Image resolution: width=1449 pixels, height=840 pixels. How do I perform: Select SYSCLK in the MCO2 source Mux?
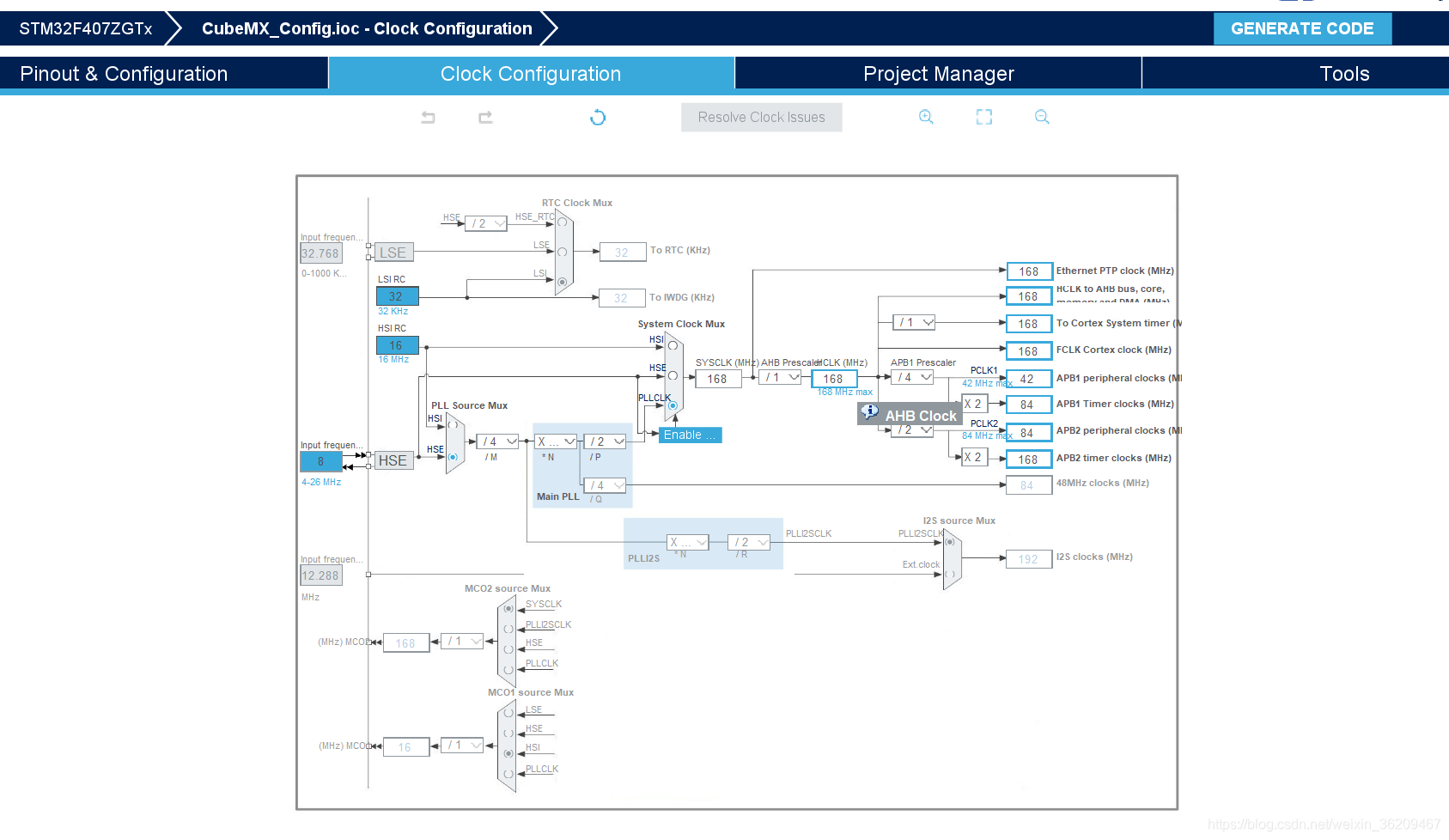pyautogui.click(x=508, y=609)
